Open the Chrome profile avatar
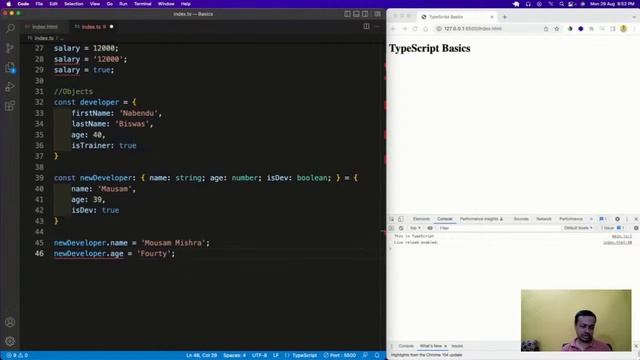This screenshot has height=360, width=640. [623, 29]
